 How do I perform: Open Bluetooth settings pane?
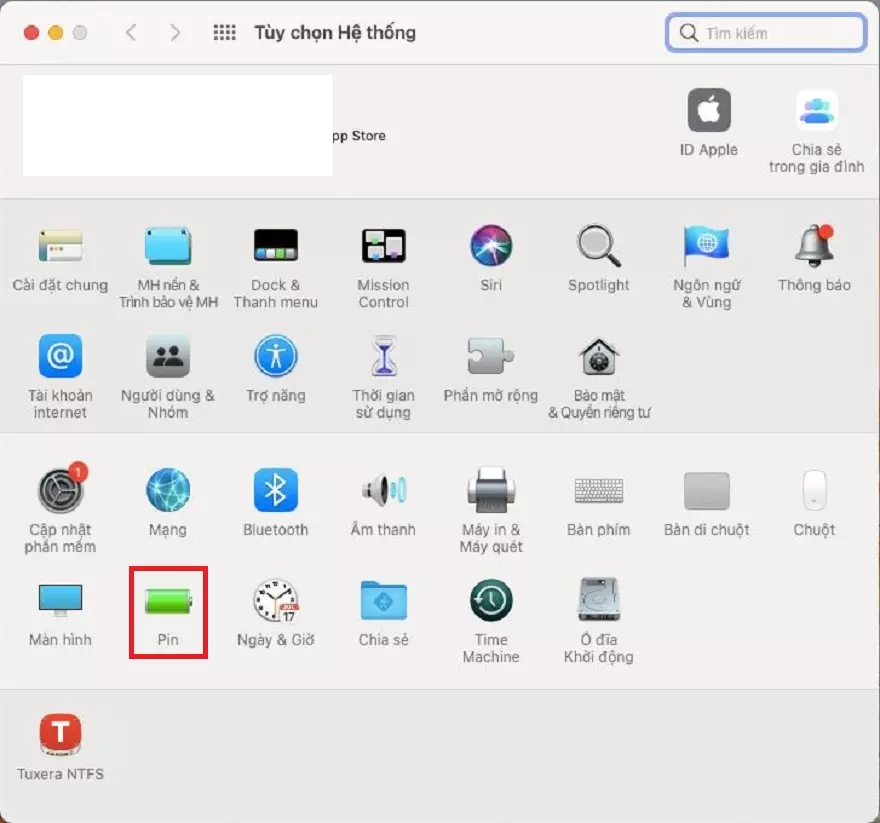[275, 491]
